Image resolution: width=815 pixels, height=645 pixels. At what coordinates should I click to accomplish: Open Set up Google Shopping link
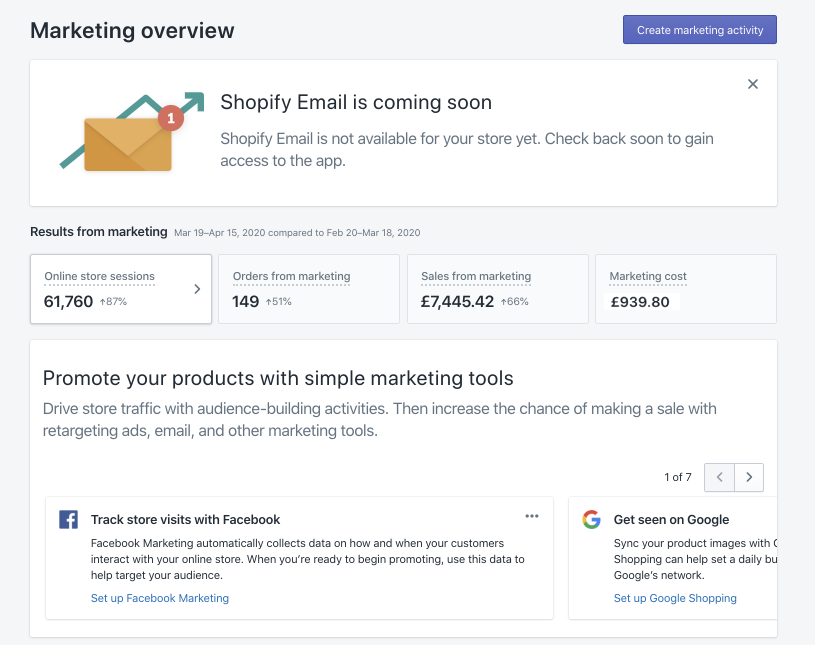[x=675, y=598]
